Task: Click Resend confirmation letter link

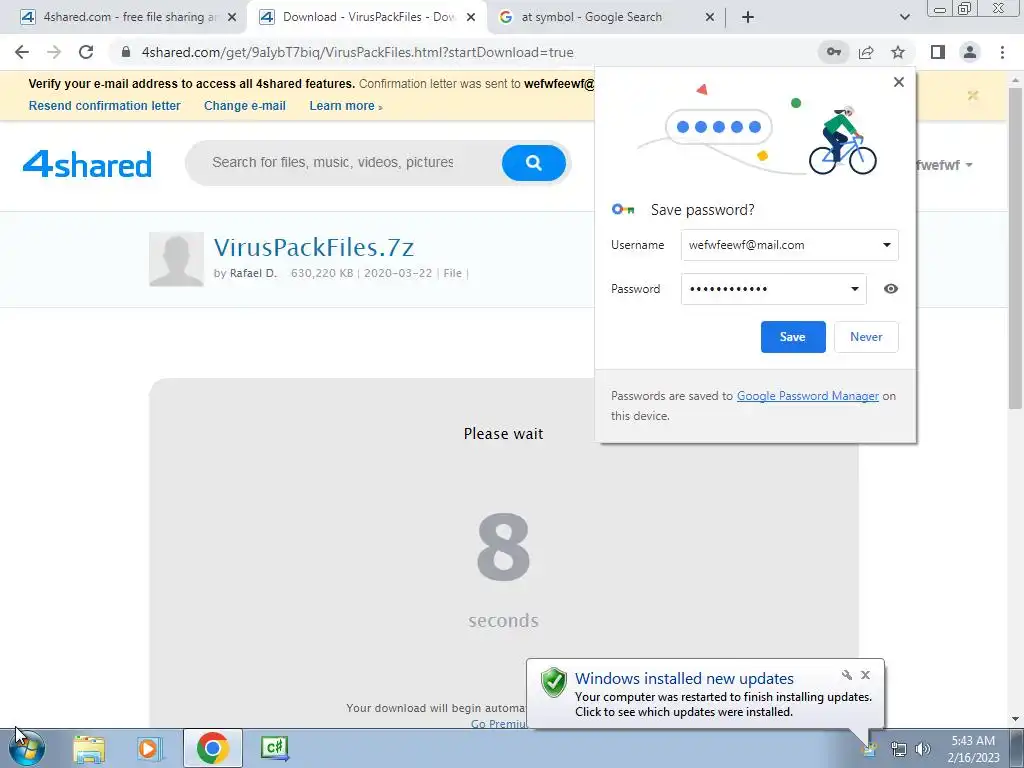Action: tap(104, 106)
